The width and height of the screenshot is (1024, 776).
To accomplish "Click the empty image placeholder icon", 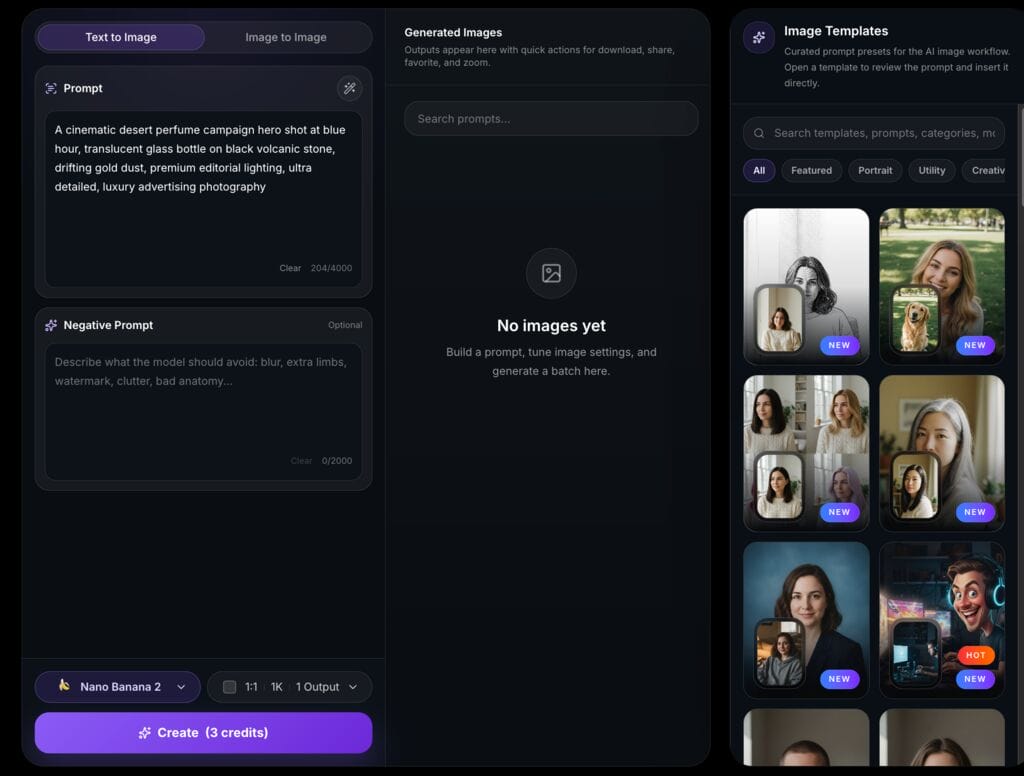I will 551,273.
